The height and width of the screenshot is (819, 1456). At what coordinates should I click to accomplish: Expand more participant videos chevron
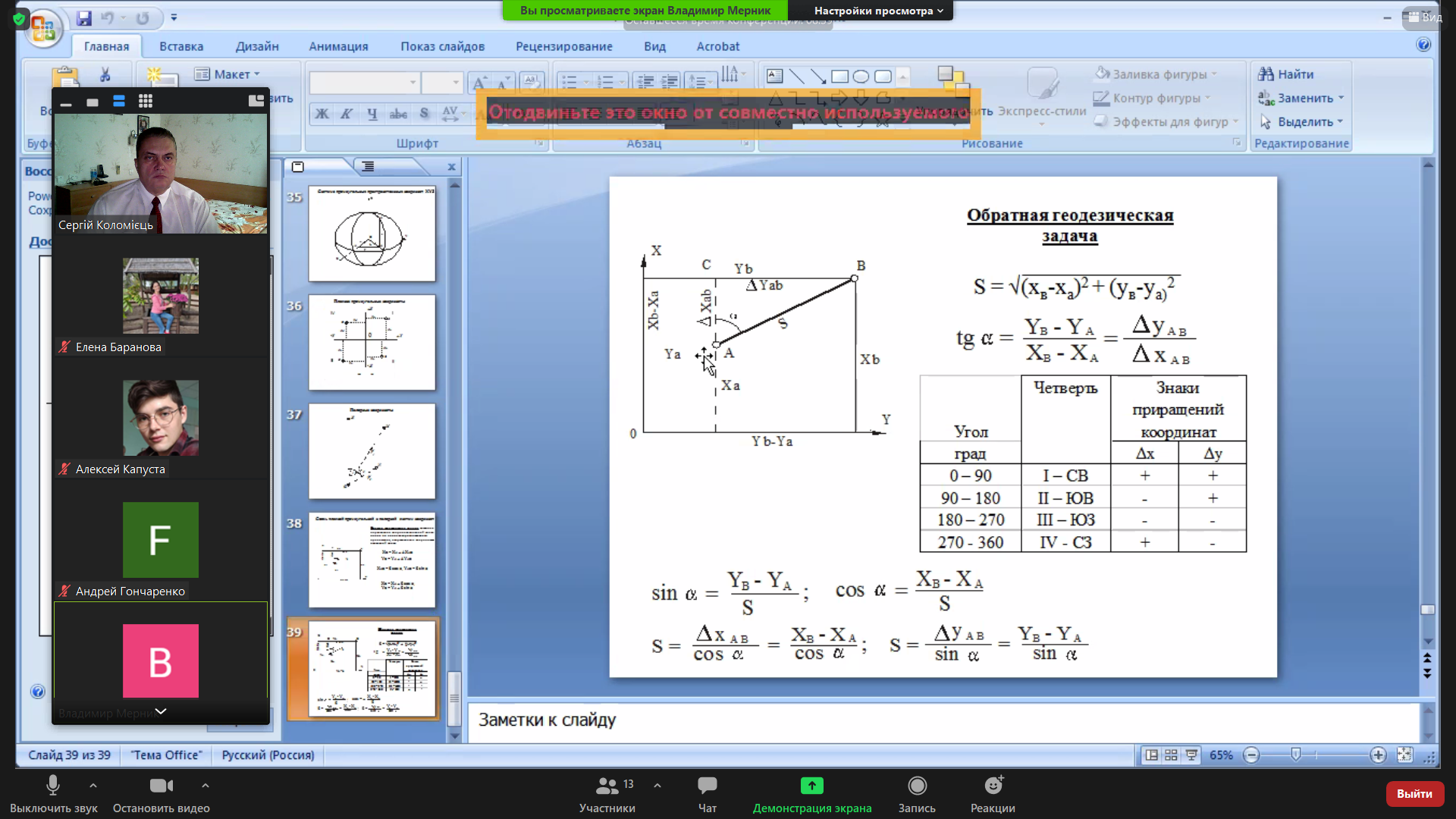161,711
